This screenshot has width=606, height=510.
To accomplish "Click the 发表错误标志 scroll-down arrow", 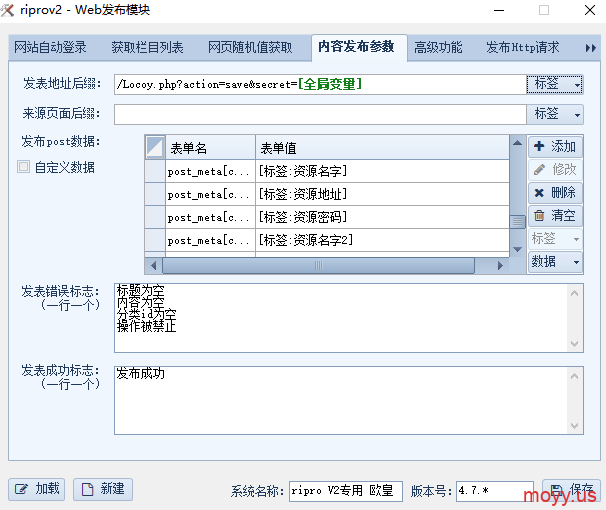I will tap(574, 343).
